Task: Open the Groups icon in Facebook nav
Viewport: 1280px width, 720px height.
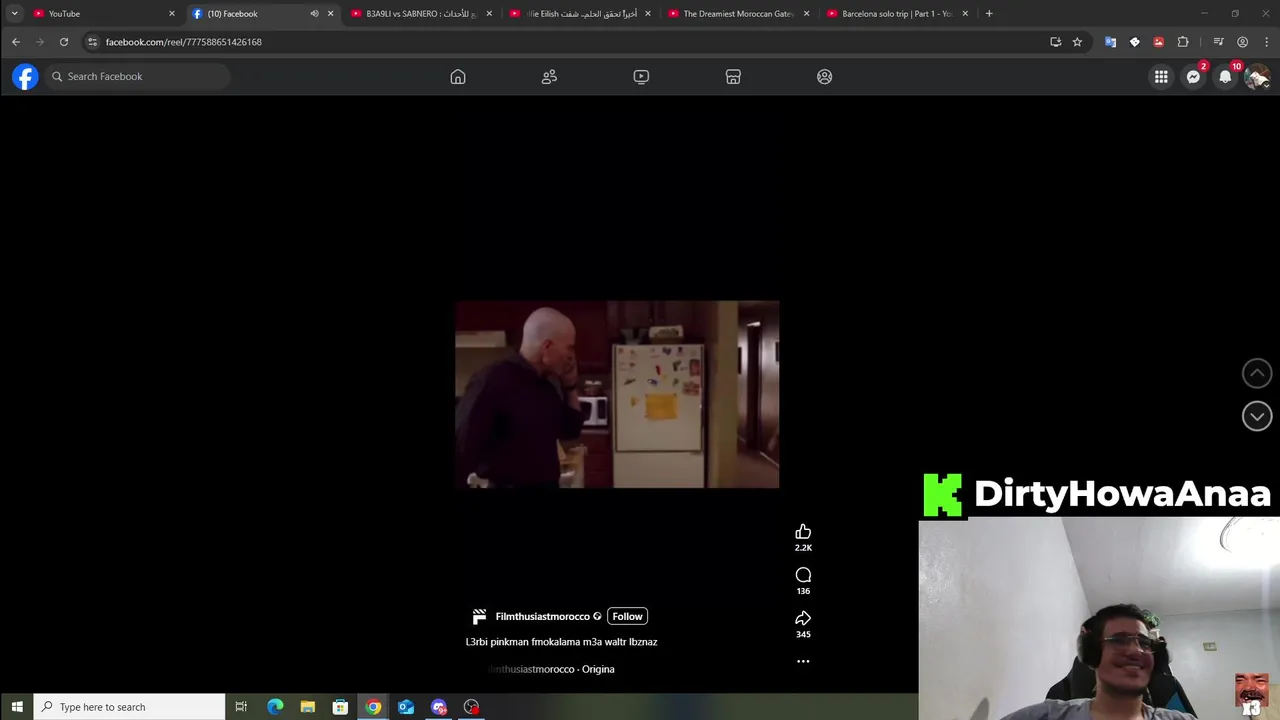Action: 824,77
